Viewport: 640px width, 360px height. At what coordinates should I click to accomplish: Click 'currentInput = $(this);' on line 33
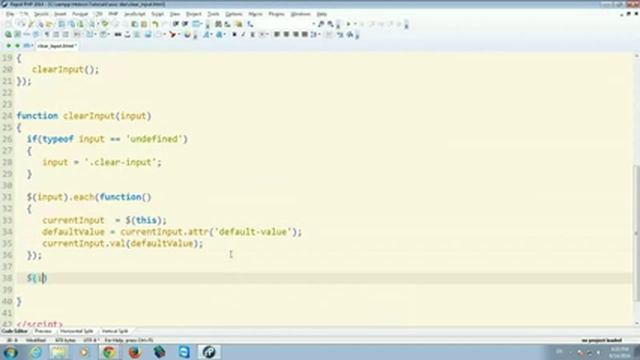104,220
